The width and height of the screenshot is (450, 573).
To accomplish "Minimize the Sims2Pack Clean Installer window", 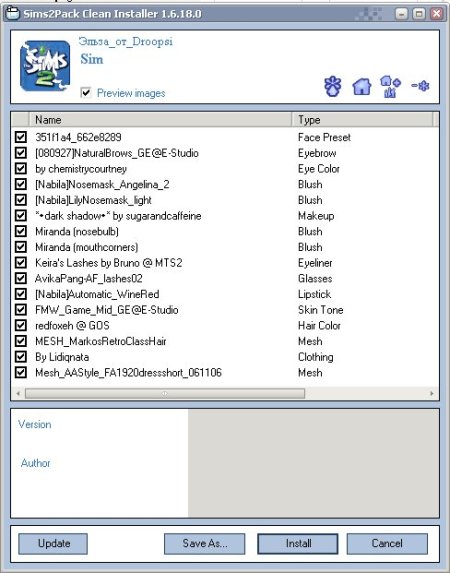I will click(402, 14).
